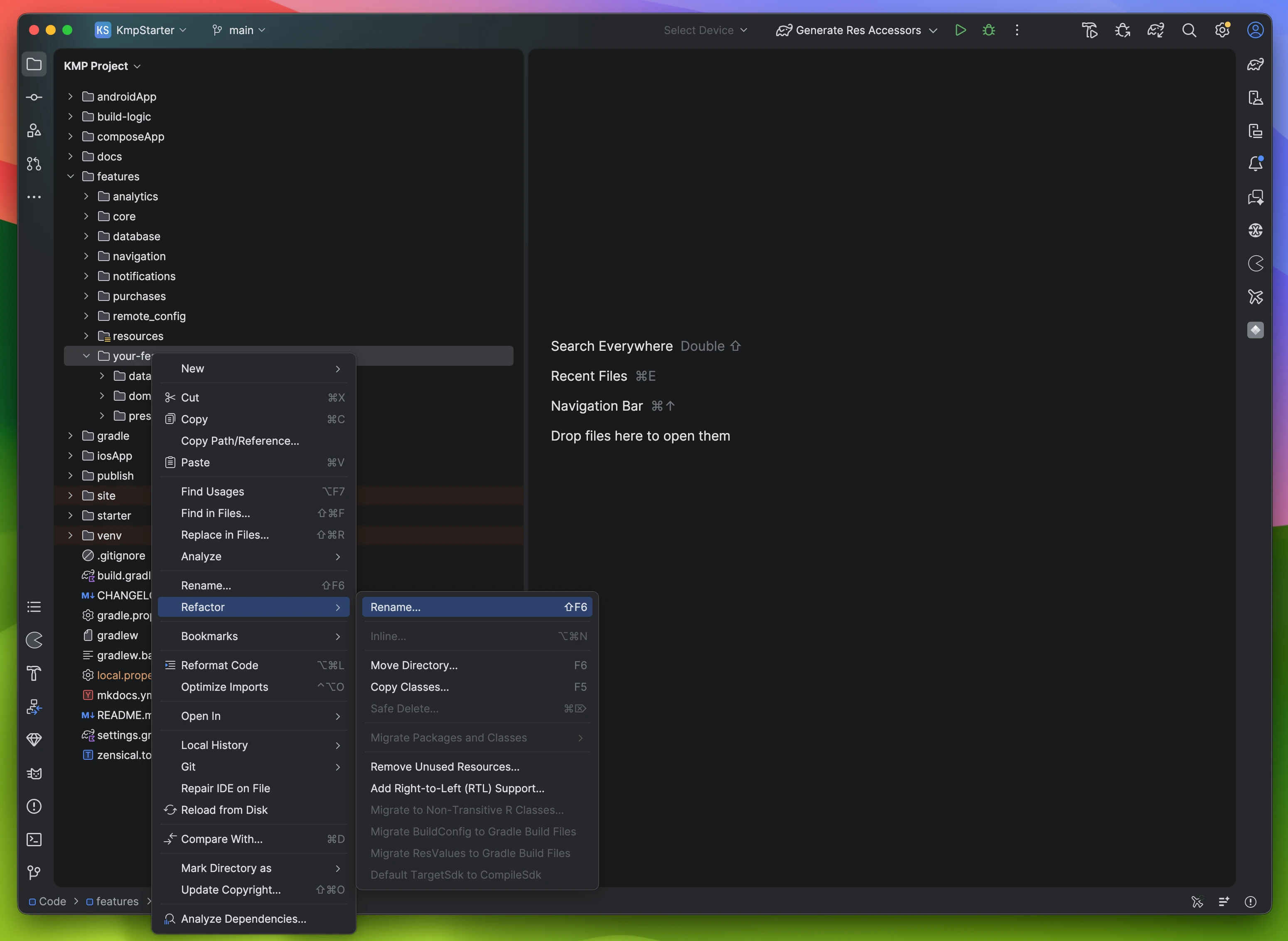
Task: Open the Select Device dropdown
Action: 705,30
